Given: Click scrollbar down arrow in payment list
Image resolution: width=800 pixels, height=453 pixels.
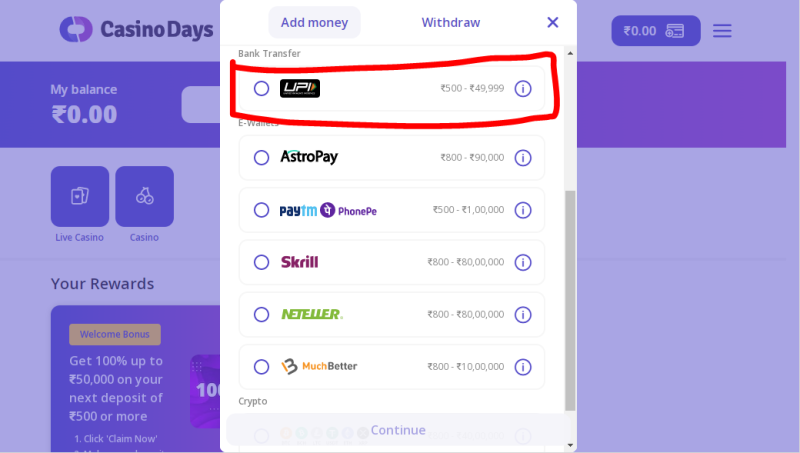Looking at the screenshot, I should click(570, 445).
